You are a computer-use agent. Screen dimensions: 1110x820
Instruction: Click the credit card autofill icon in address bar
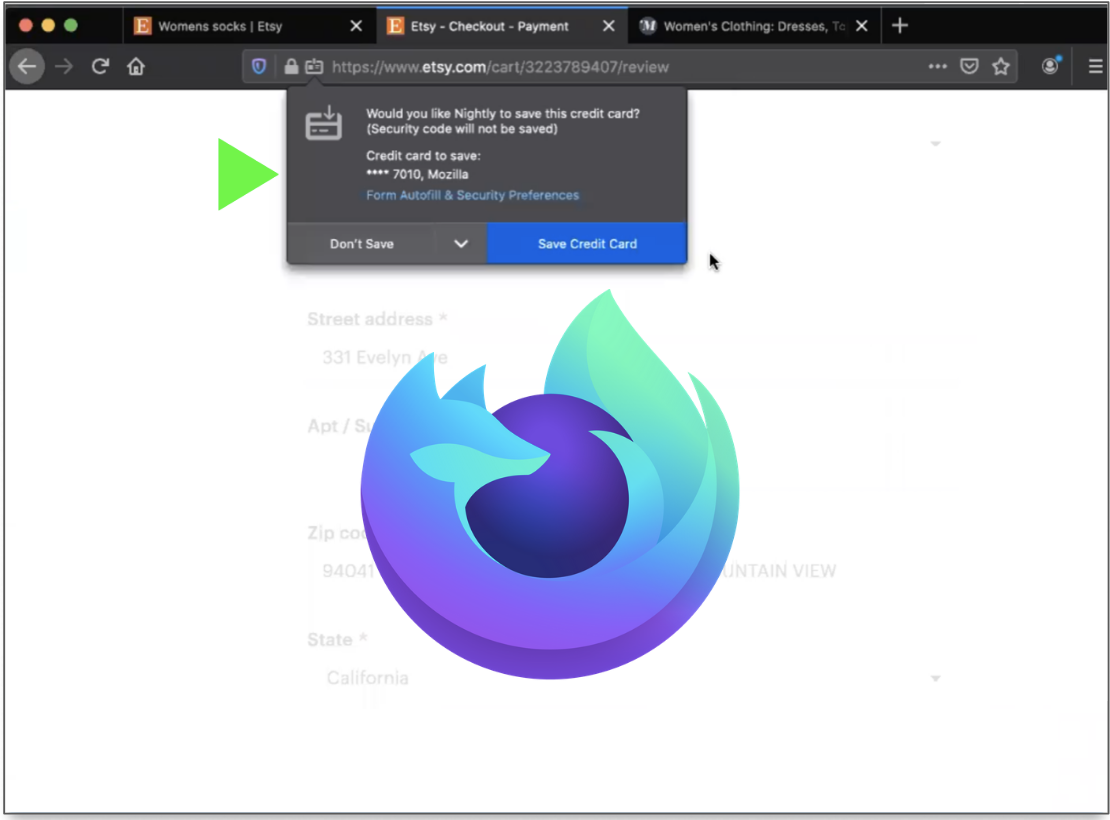(314, 67)
